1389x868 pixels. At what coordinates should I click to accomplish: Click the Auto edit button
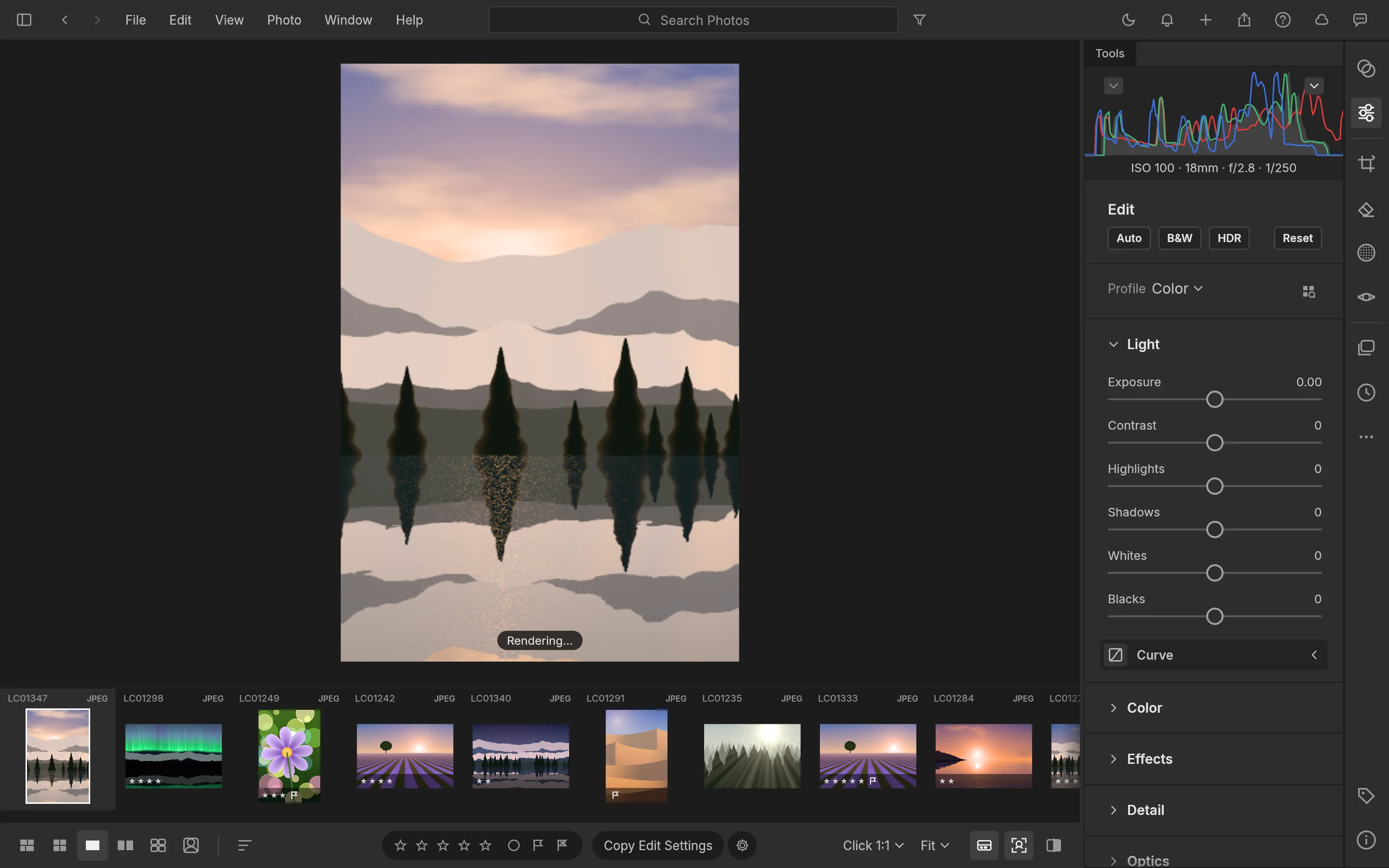(x=1129, y=238)
